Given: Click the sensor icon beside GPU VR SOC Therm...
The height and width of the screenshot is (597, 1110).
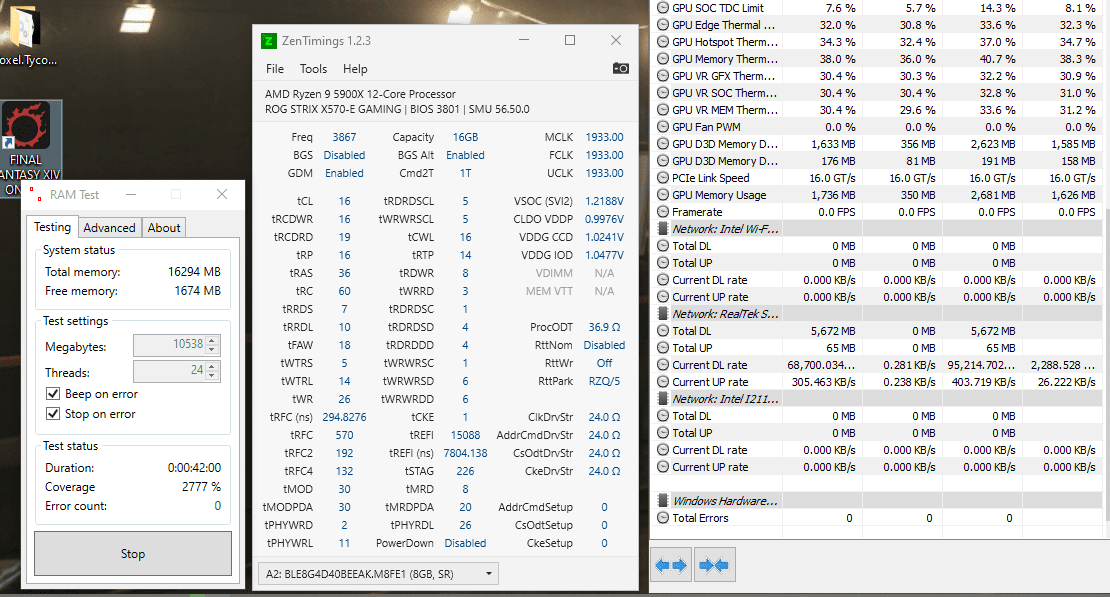Looking at the screenshot, I should tap(663, 93).
